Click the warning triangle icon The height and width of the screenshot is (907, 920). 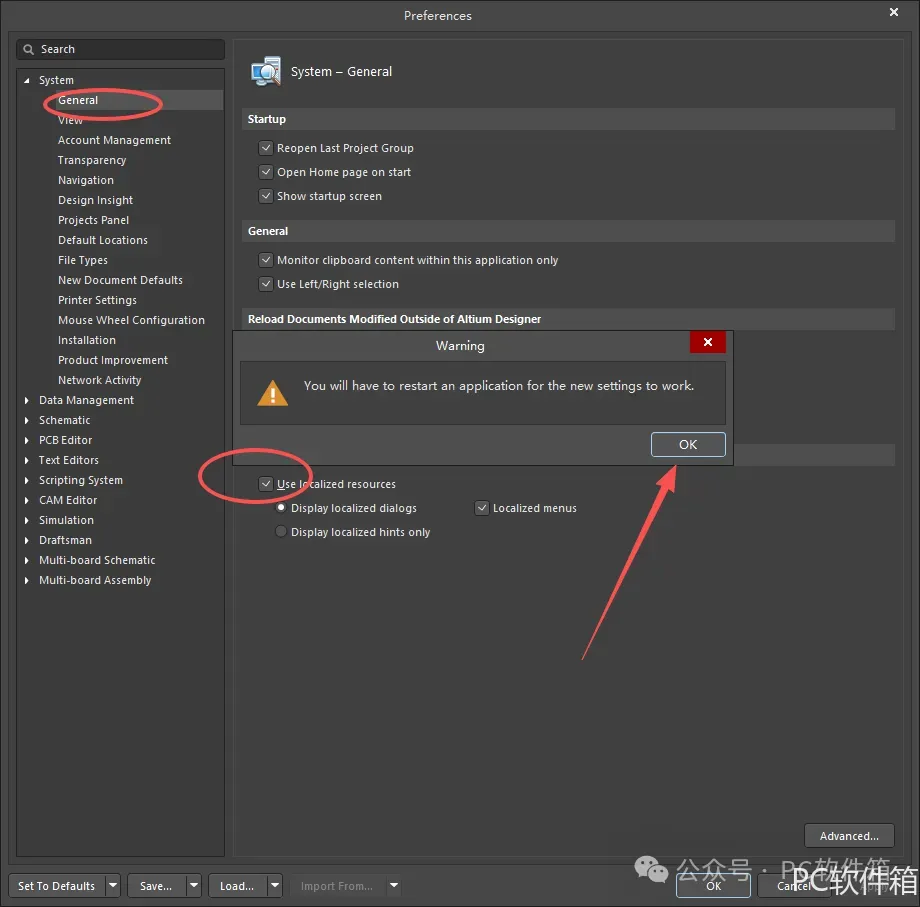272,393
